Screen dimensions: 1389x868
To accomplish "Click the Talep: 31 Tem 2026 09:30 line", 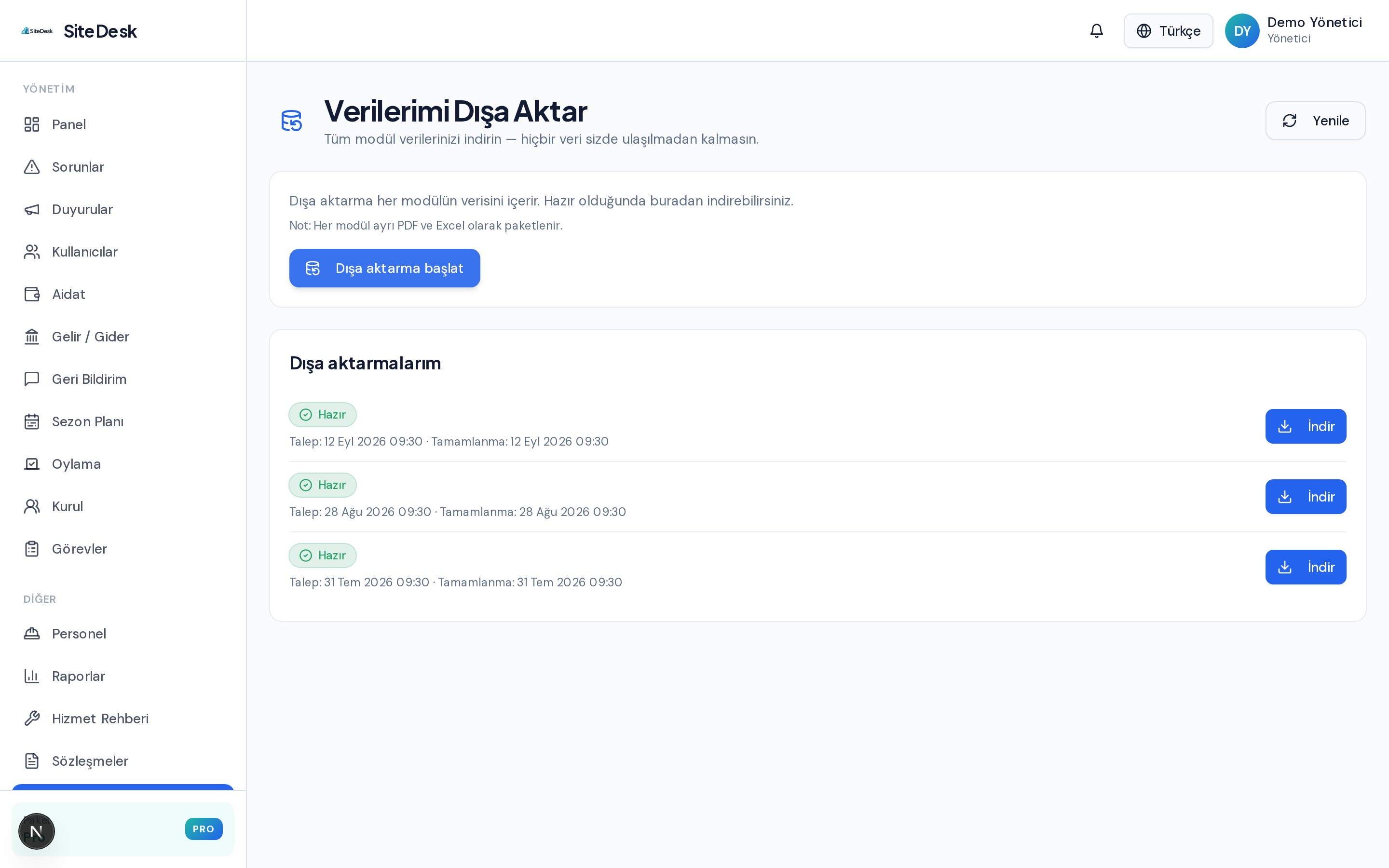I will (456, 582).
